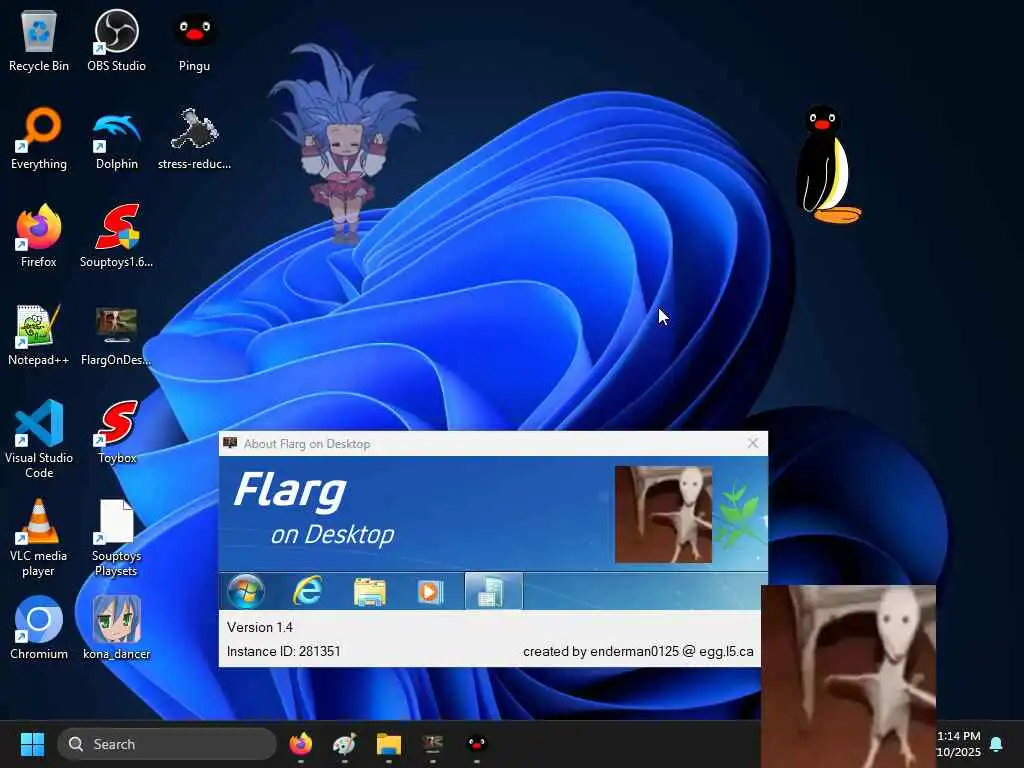Click the media player icon in Flarg dialog

430,592
